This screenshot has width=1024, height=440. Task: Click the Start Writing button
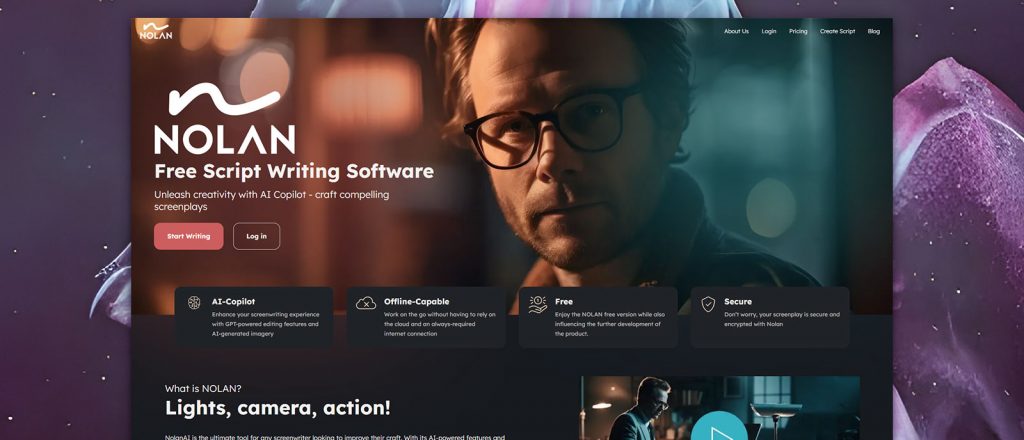(x=189, y=236)
